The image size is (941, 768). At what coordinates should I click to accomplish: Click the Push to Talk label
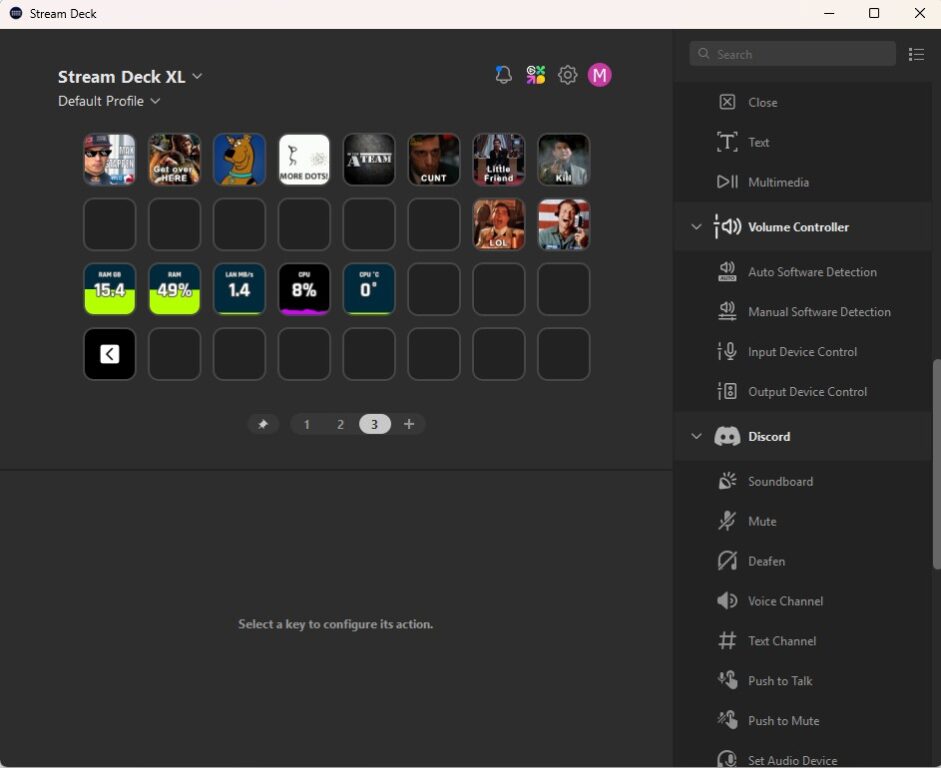click(780, 680)
